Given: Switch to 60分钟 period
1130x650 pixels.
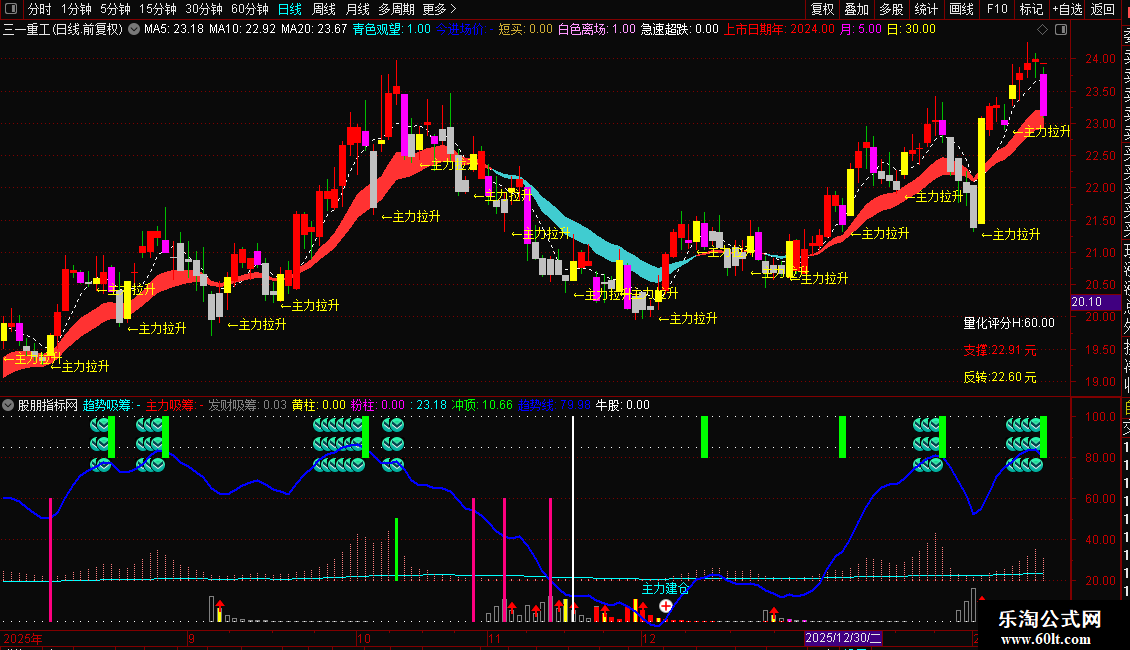Looking at the screenshot, I should (250, 9).
